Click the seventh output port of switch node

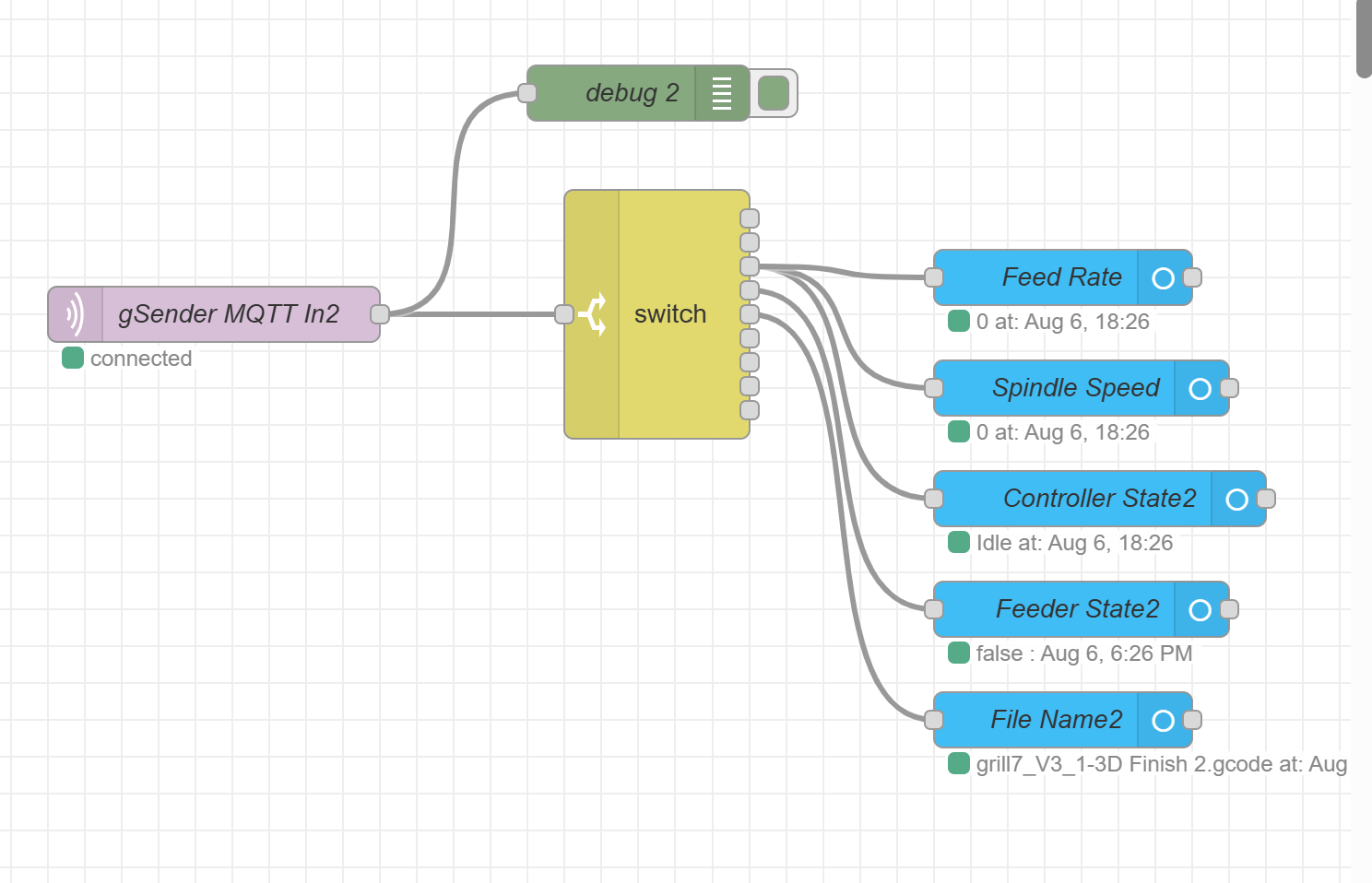(x=750, y=362)
